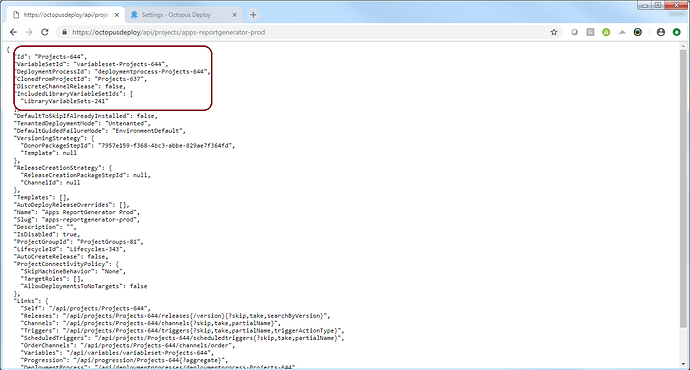Go back with the browser back arrow
The height and width of the screenshot is (370, 690).
tap(13, 32)
